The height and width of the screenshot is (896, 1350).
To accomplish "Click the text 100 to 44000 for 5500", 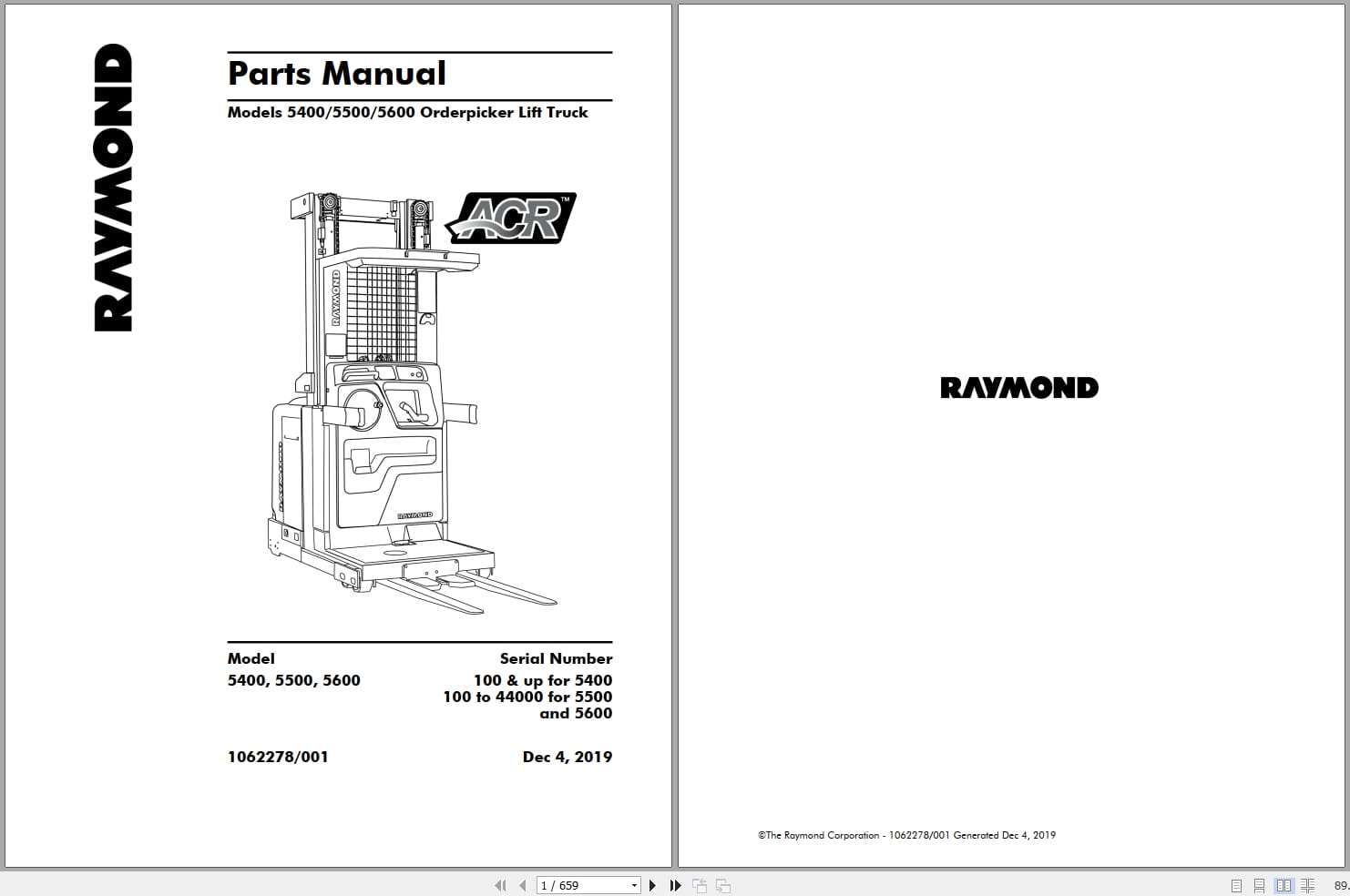I will pos(527,697).
